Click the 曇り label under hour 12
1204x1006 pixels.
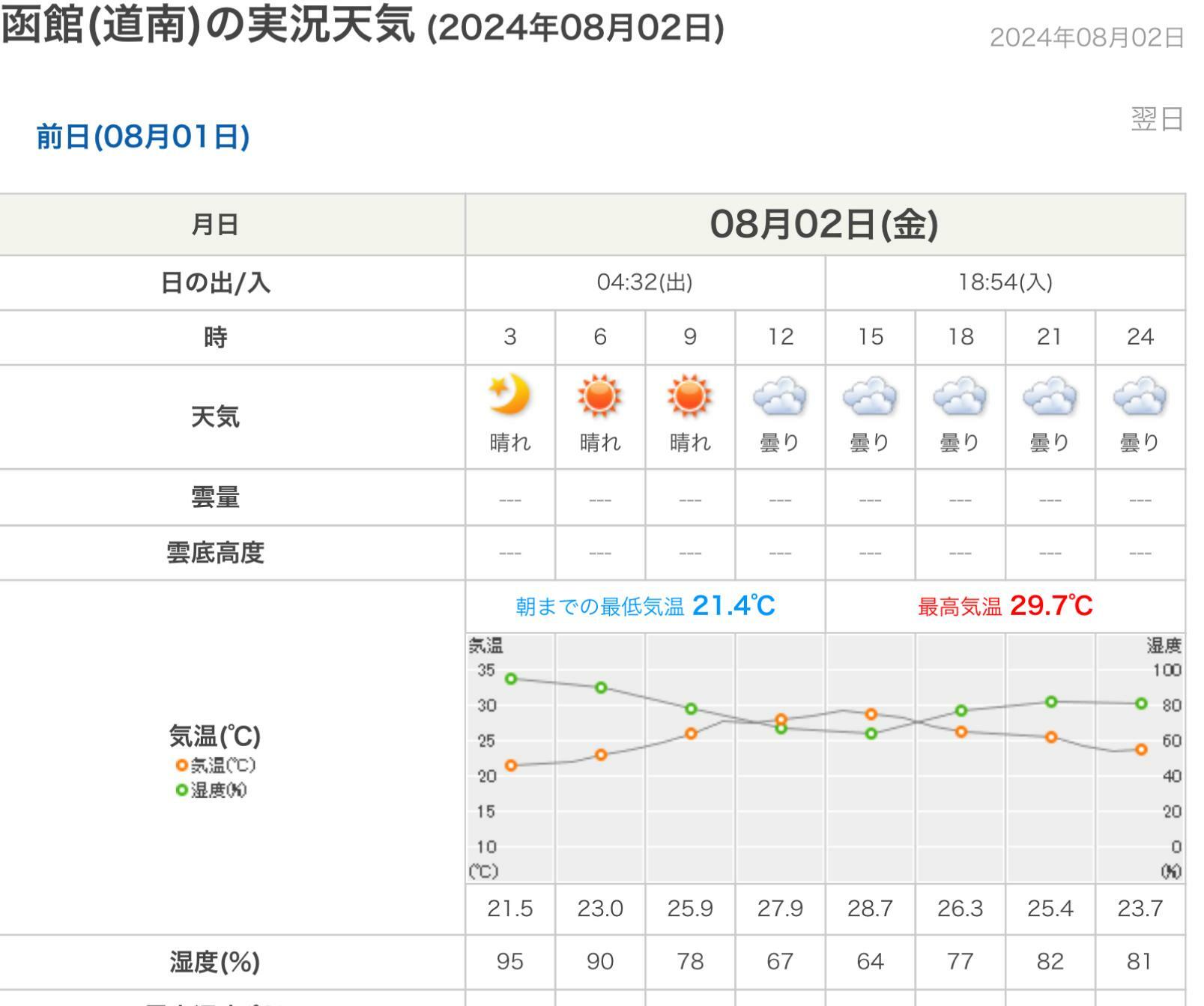[x=780, y=443]
